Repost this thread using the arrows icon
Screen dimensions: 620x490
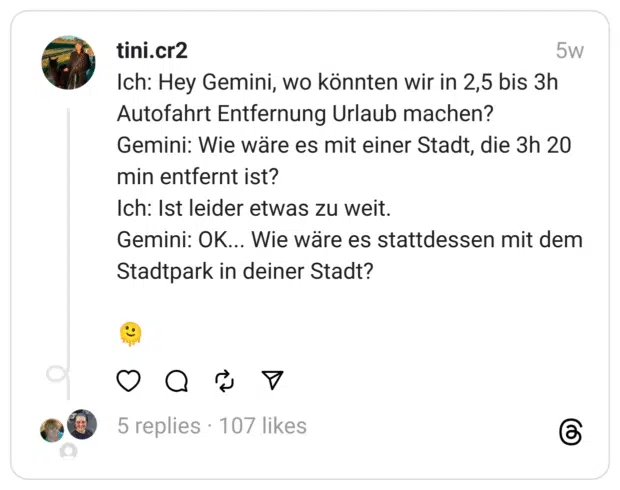pos(225,380)
